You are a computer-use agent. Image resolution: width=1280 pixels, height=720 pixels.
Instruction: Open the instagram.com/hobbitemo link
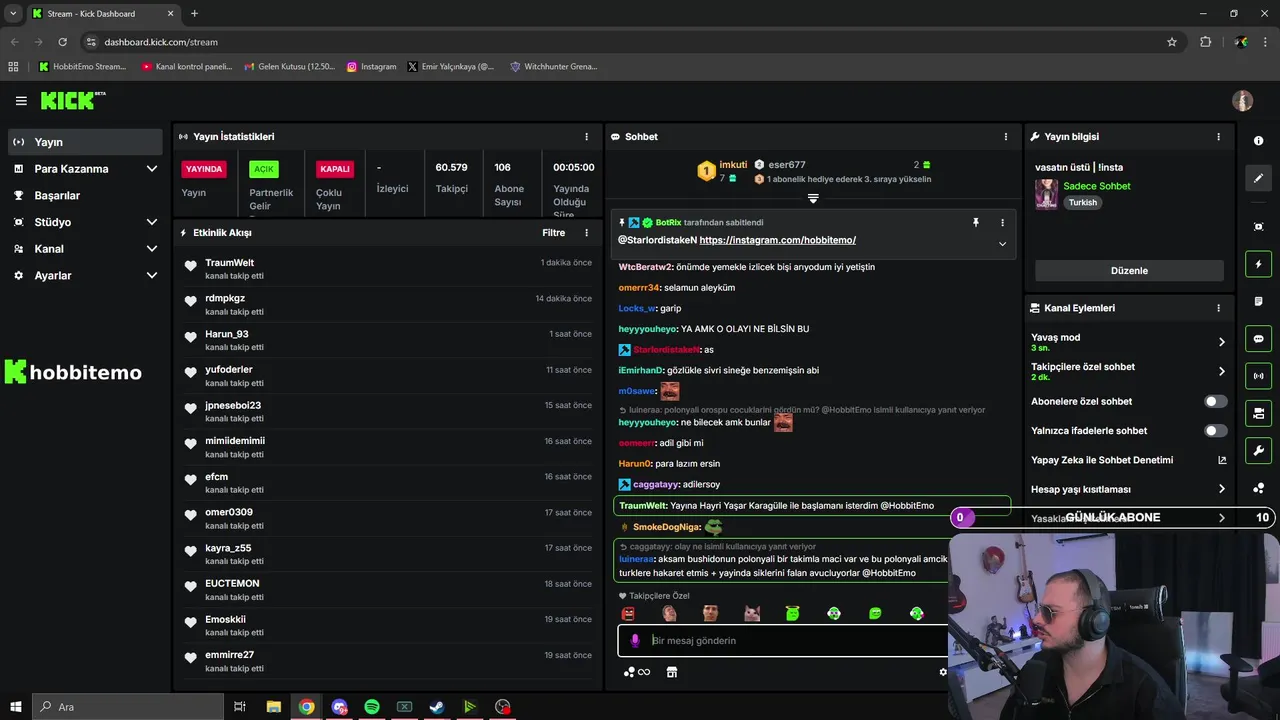point(778,240)
